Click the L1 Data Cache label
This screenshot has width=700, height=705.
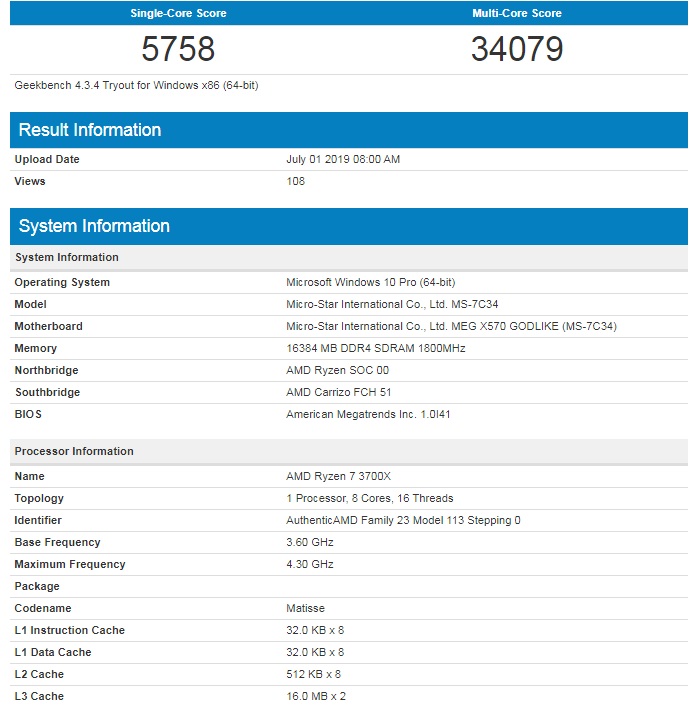coord(53,652)
